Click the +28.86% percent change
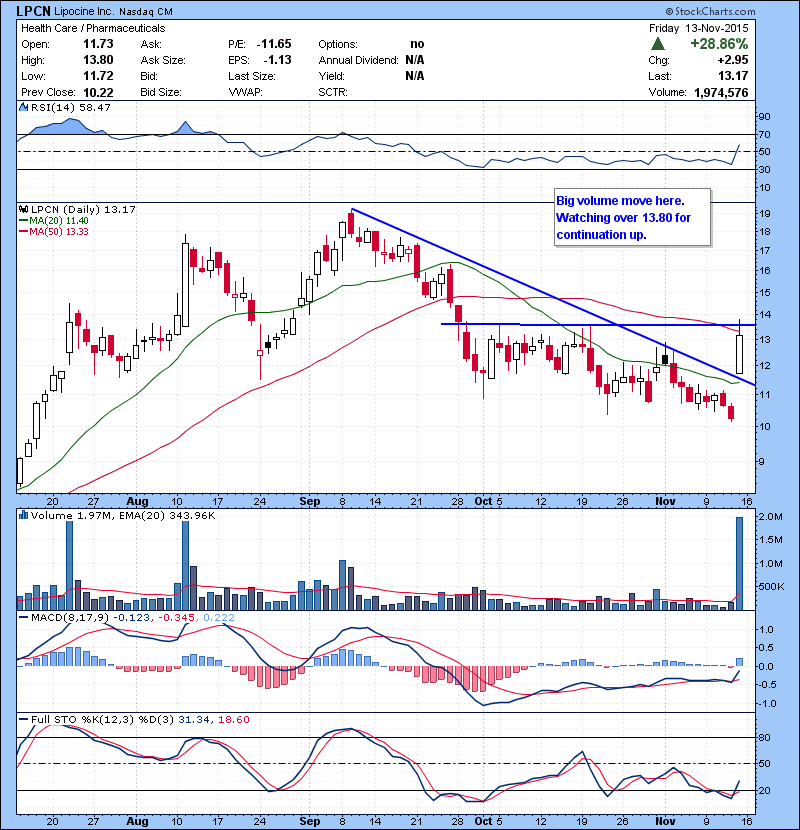Viewport: 800px width, 830px height. (720, 43)
